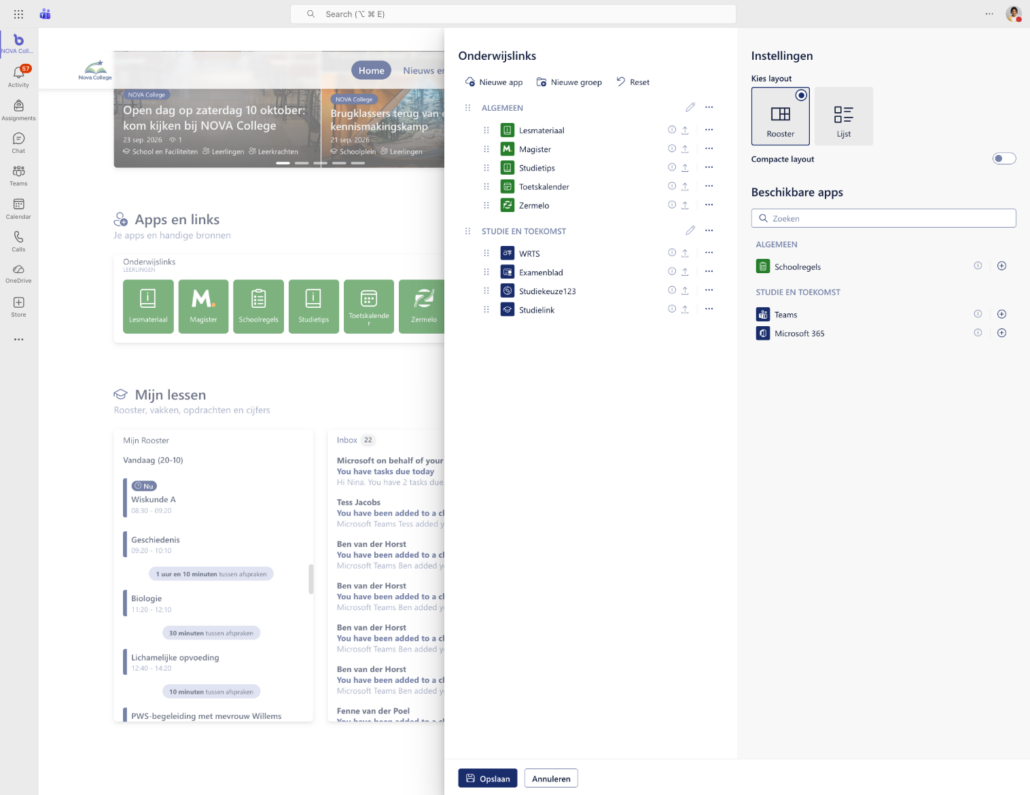Add Teams app with the plus icon
Image resolution: width=1030 pixels, height=795 pixels.
(x=1002, y=314)
